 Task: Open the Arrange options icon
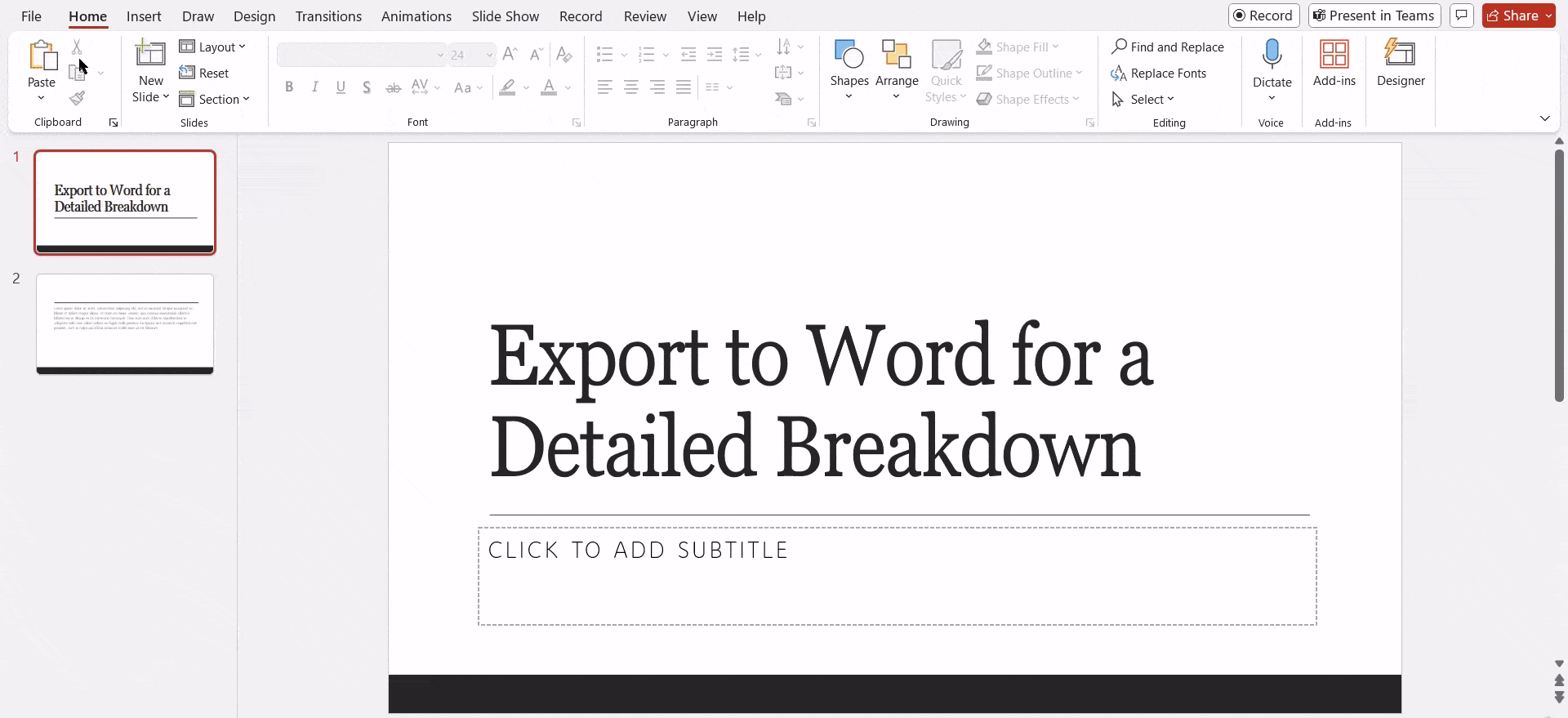tap(896, 56)
